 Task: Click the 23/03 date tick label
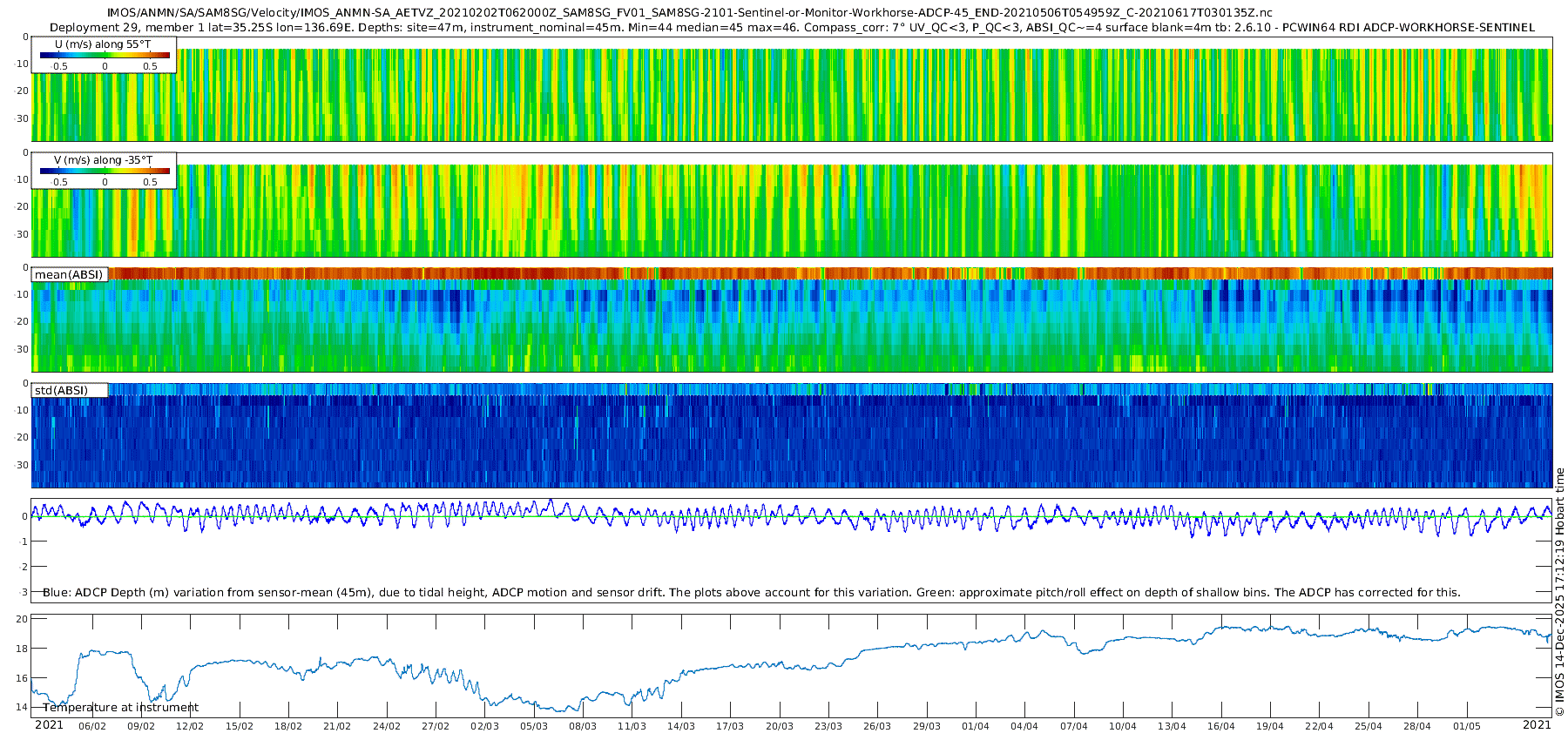tap(828, 726)
